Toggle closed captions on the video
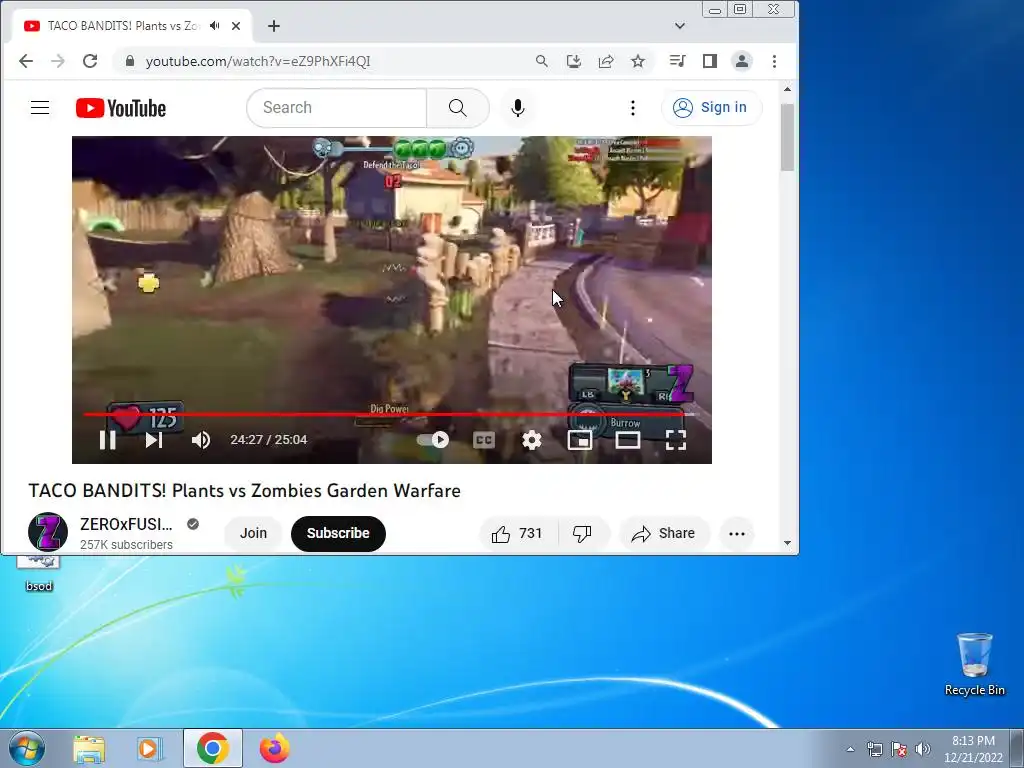The height and width of the screenshot is (768, 1024). 483,440
